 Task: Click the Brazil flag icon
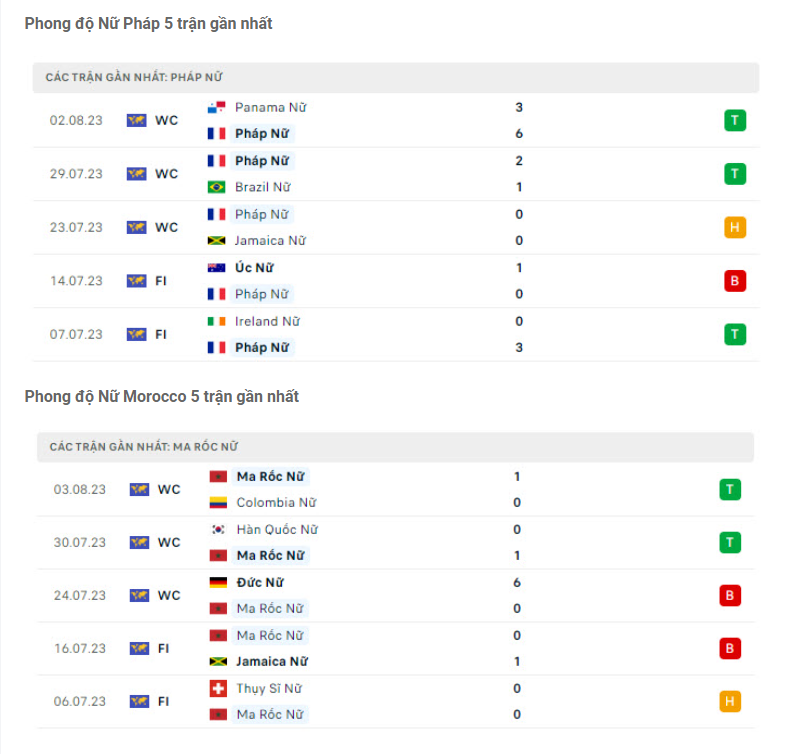216,187
